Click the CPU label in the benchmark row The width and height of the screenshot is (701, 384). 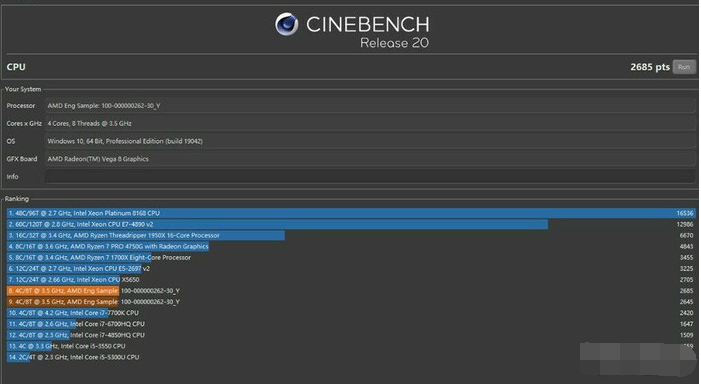[16, 67]
